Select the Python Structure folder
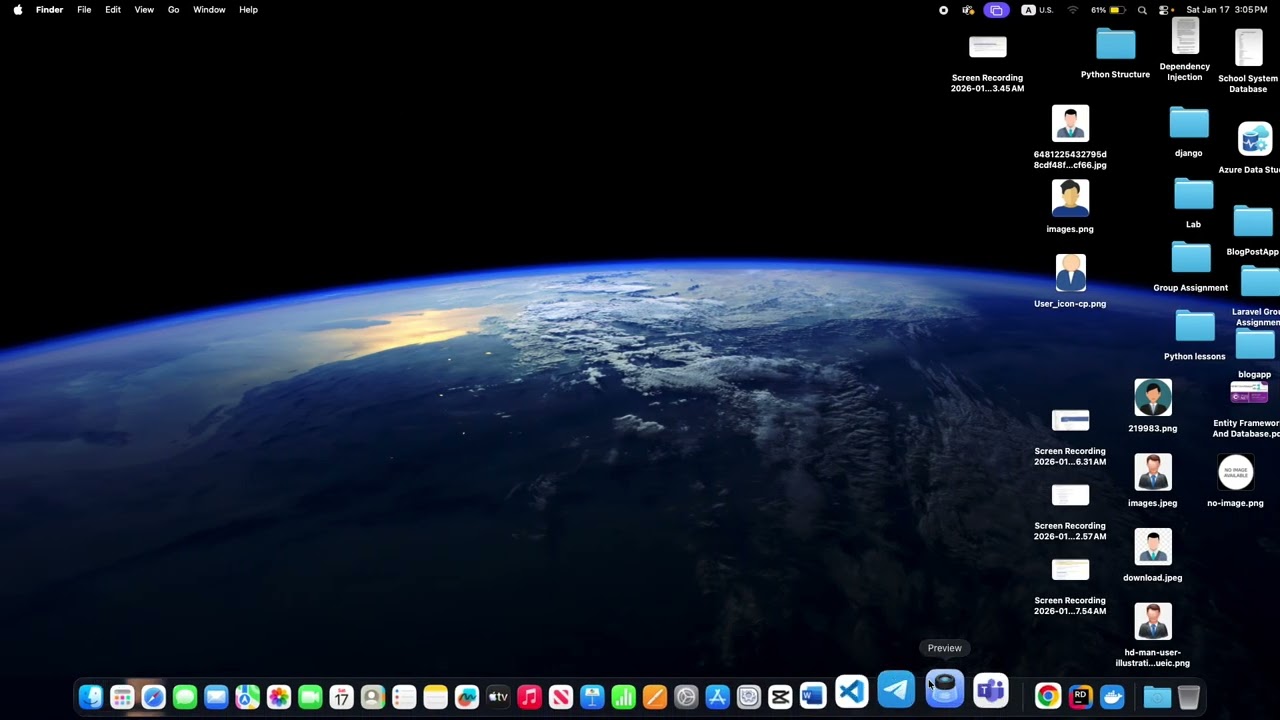 [1115, 54]
